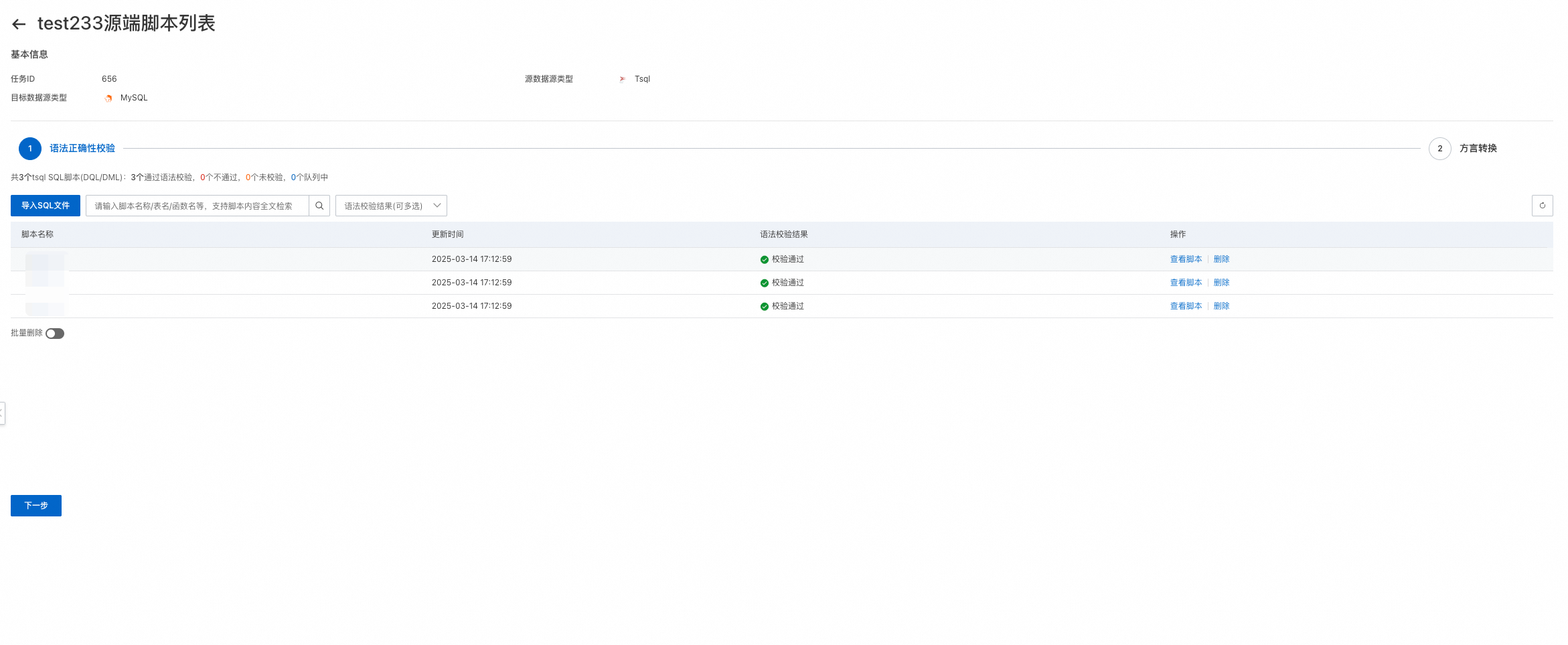Click the 下一步 button
This screenshot has height=645, width=1568.
point(36,506)
